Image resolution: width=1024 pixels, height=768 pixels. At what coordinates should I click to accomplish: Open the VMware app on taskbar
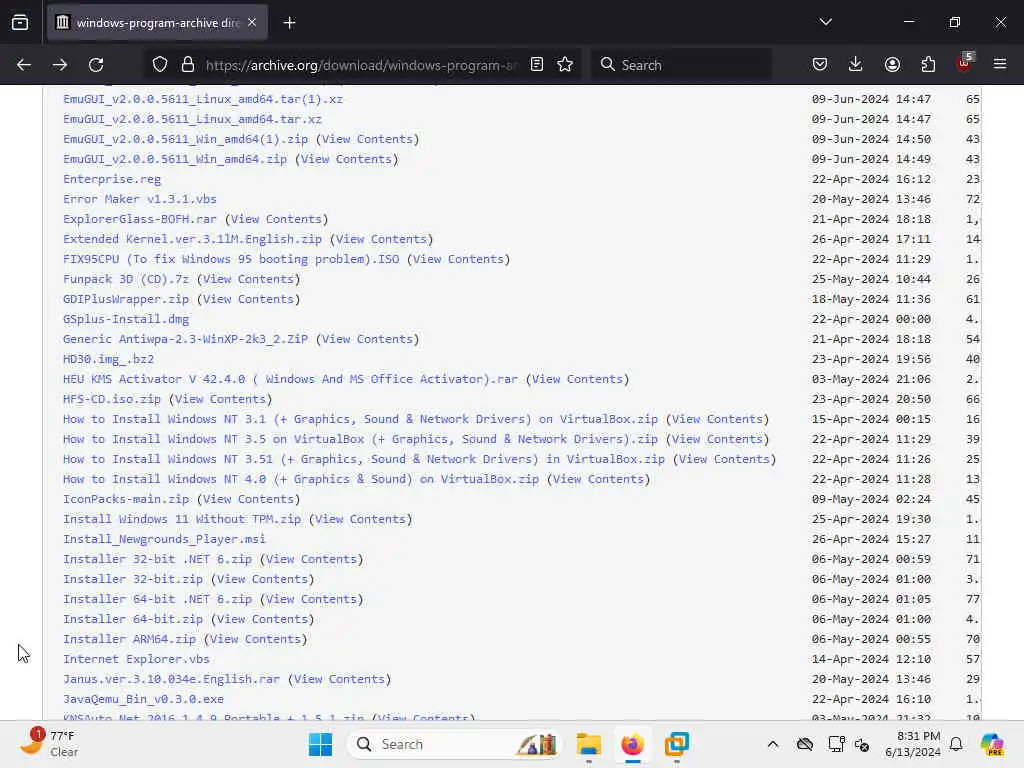(x=677, y=744)
